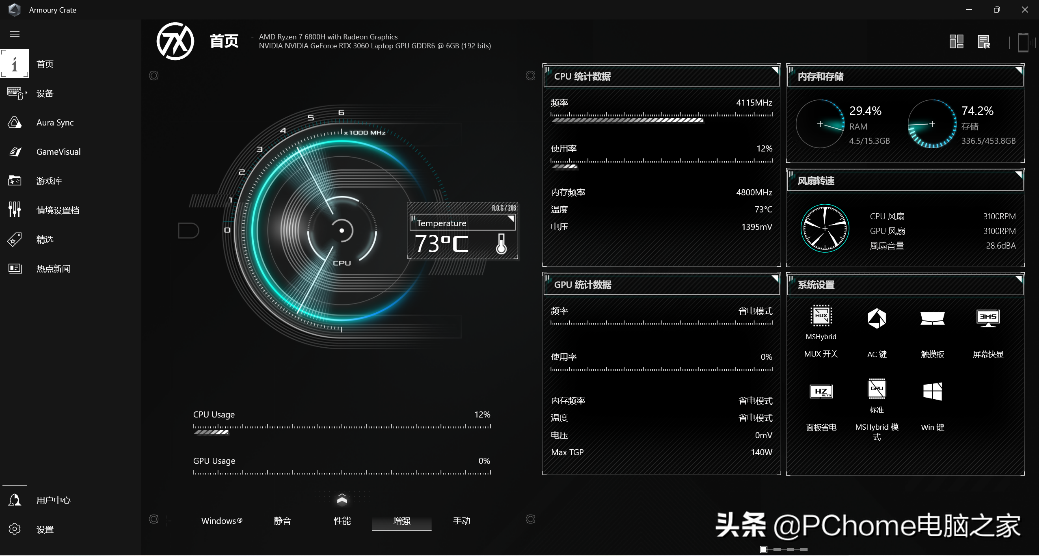This screenshot has height=556, width=1039.
Task: Click the octagon corner icon right of 手动
Action: pos(530,519)
